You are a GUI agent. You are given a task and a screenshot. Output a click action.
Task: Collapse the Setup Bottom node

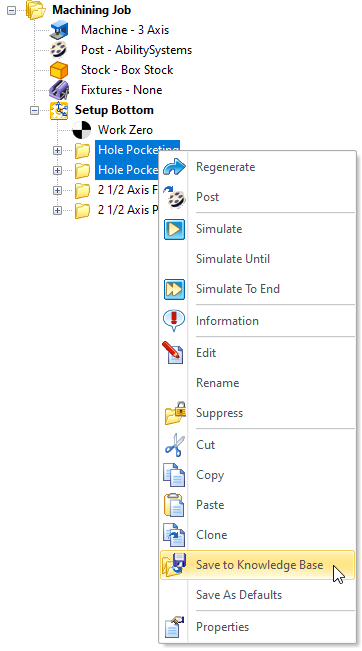click(34, 111)
